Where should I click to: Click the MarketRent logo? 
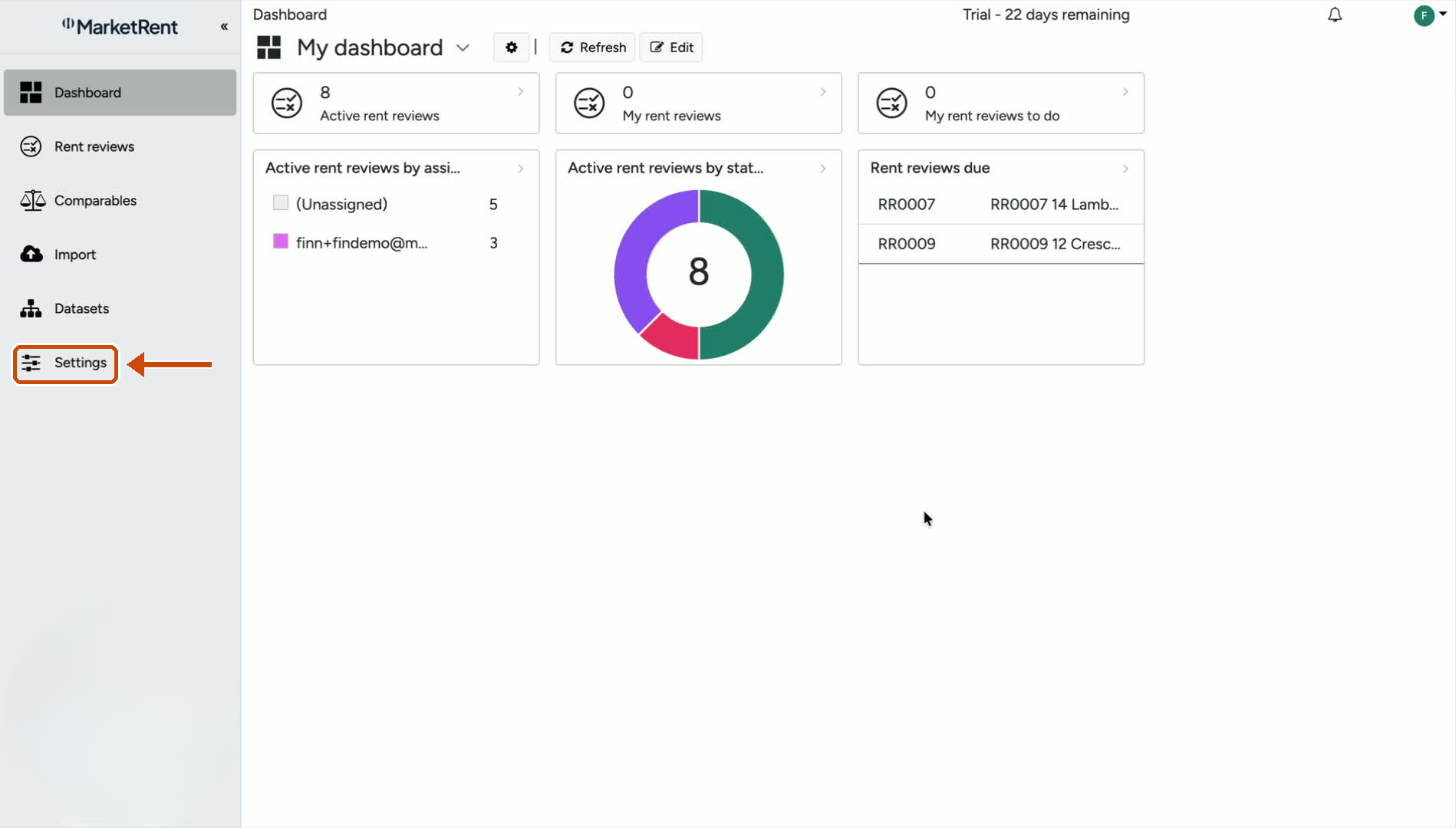pos(120,27)
